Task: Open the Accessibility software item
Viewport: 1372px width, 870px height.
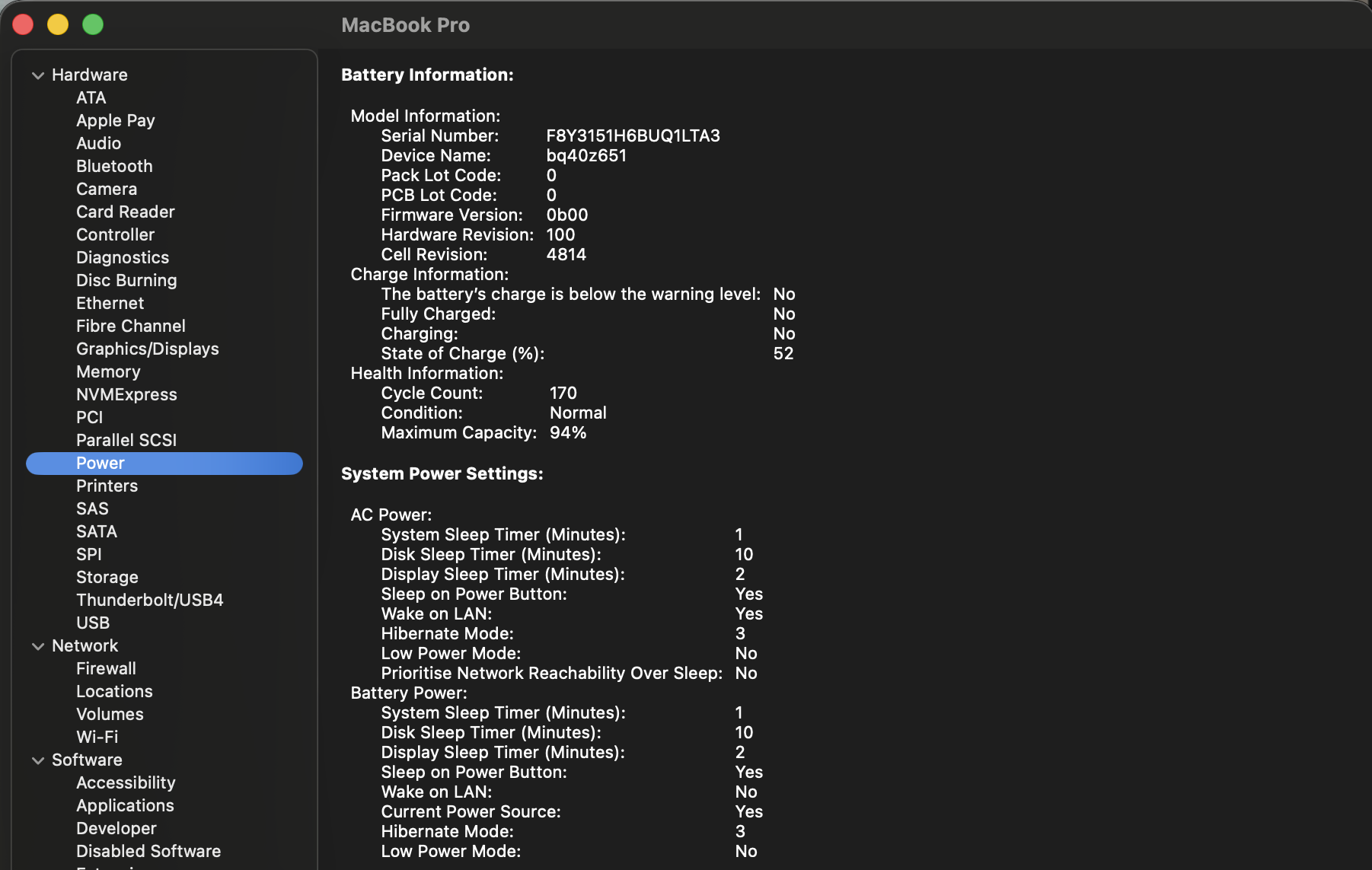Action: click(126, 782)
